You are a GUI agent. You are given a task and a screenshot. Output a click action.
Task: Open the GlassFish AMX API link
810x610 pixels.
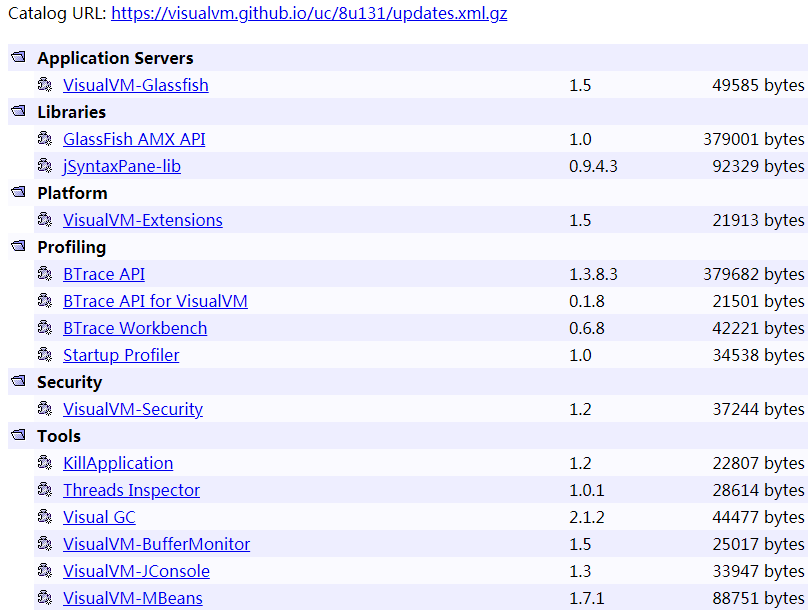coord(134,139)
